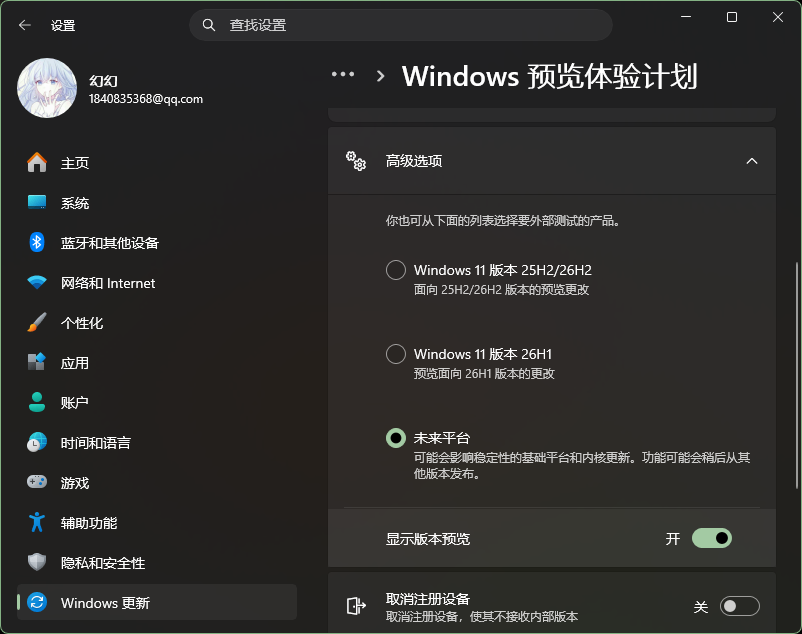Click the accessibility figure icon for 辅助功能
The image size is (802, 634).
(x=37, y=522)
